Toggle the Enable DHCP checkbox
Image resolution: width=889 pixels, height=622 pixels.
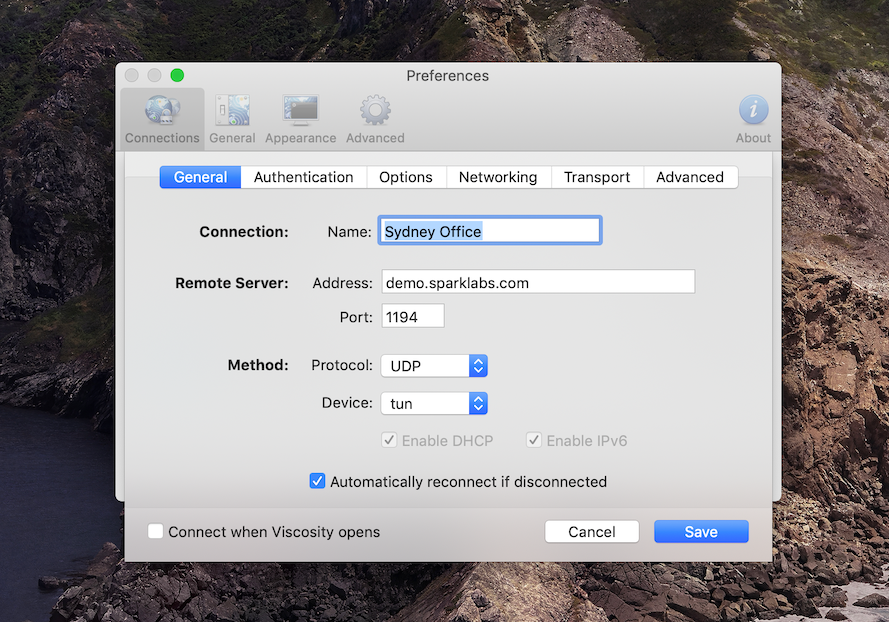coord(390,440)
